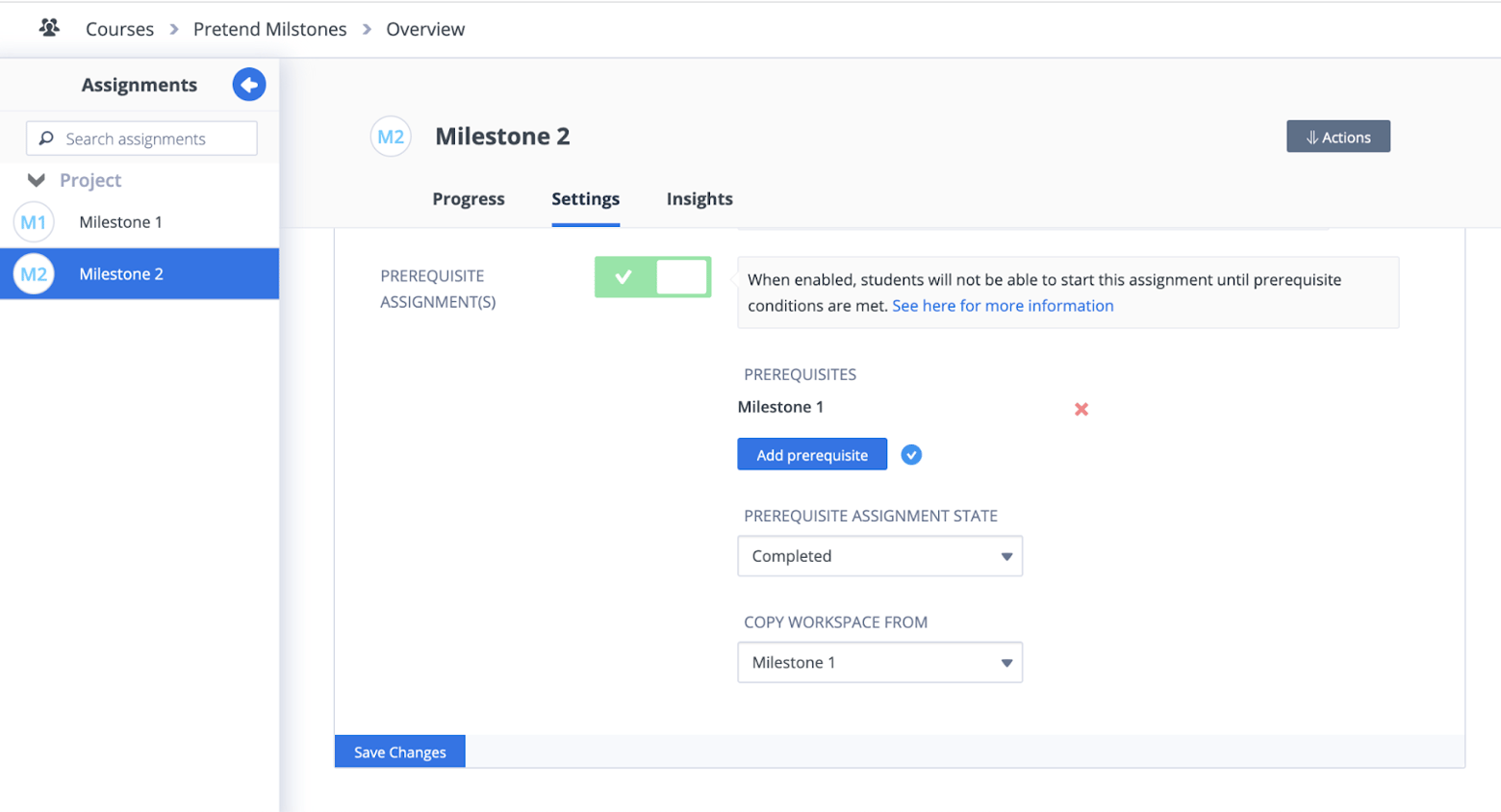Collapse the Assignments panel with the blue arrow
Viewport: 1501px width, 812px height.
(249, 85)
